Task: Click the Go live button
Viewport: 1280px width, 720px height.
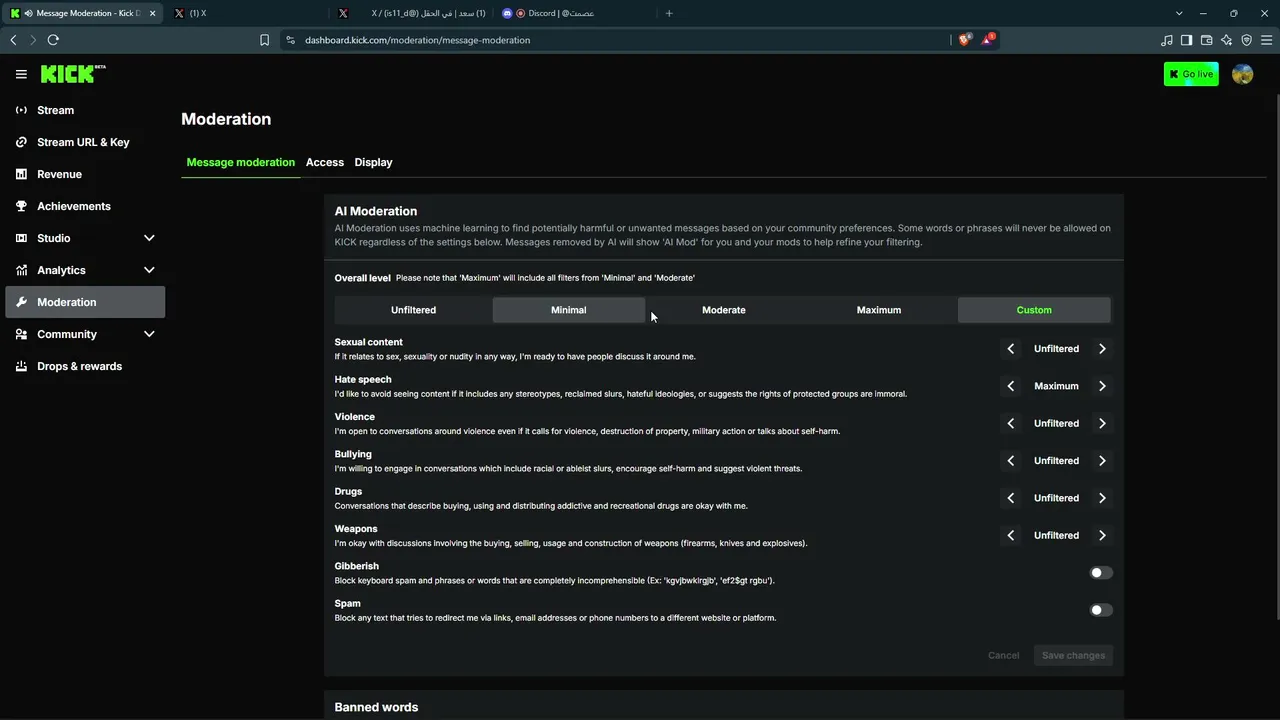Action: point(1191,74)
